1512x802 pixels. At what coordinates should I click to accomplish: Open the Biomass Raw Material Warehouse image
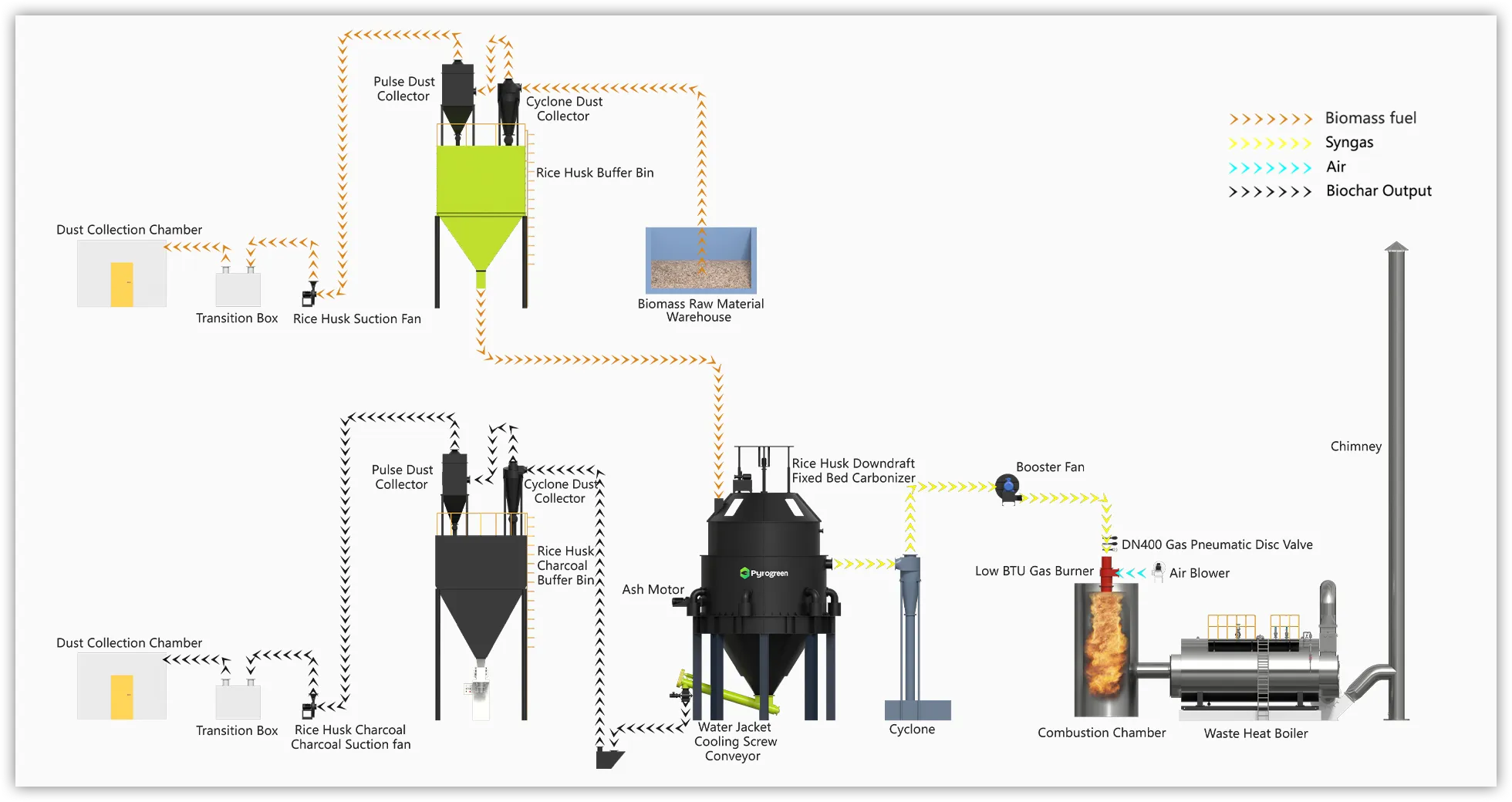tap(700, 260)
